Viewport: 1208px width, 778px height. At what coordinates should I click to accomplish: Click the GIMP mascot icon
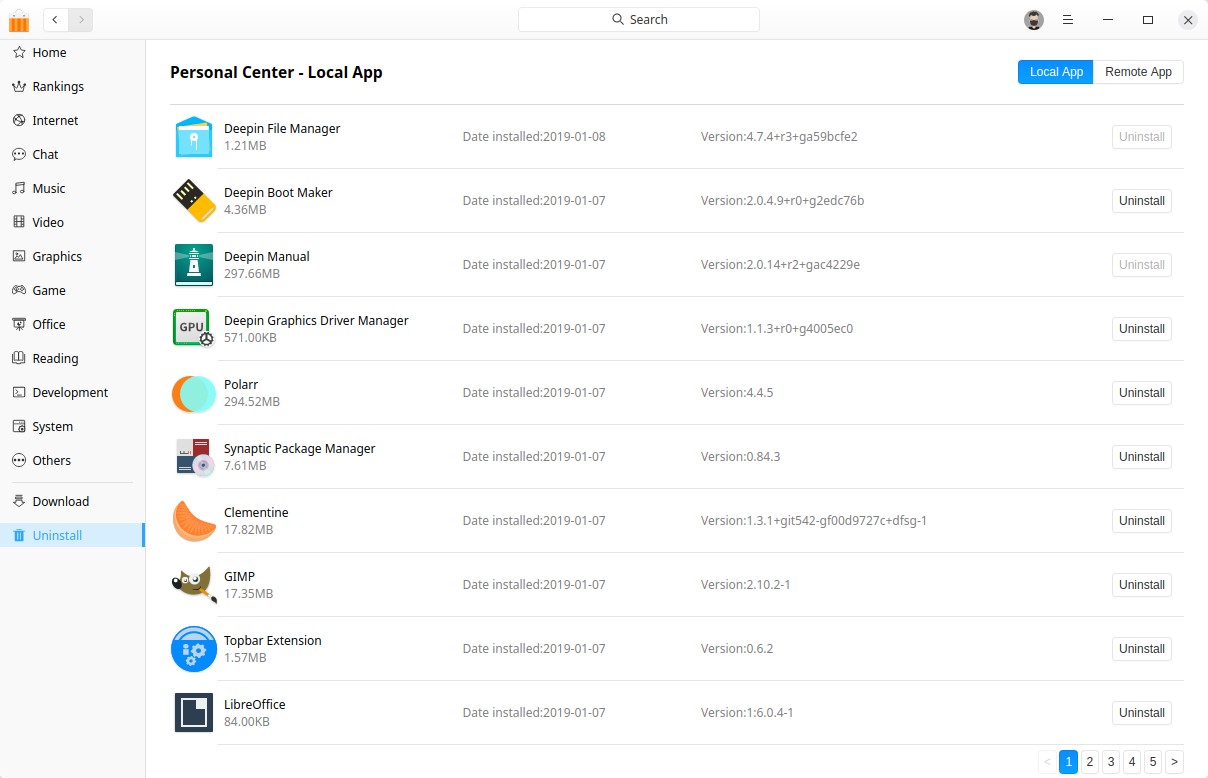[x=194, y=585]
